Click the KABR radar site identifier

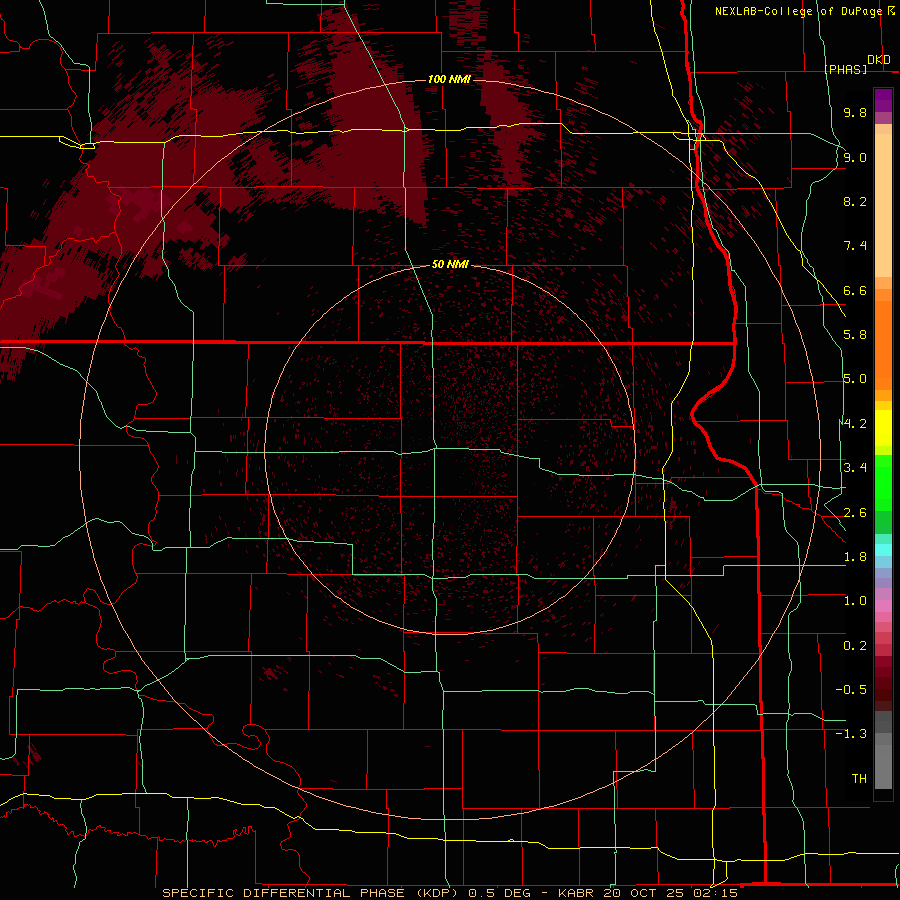point(577,893)
